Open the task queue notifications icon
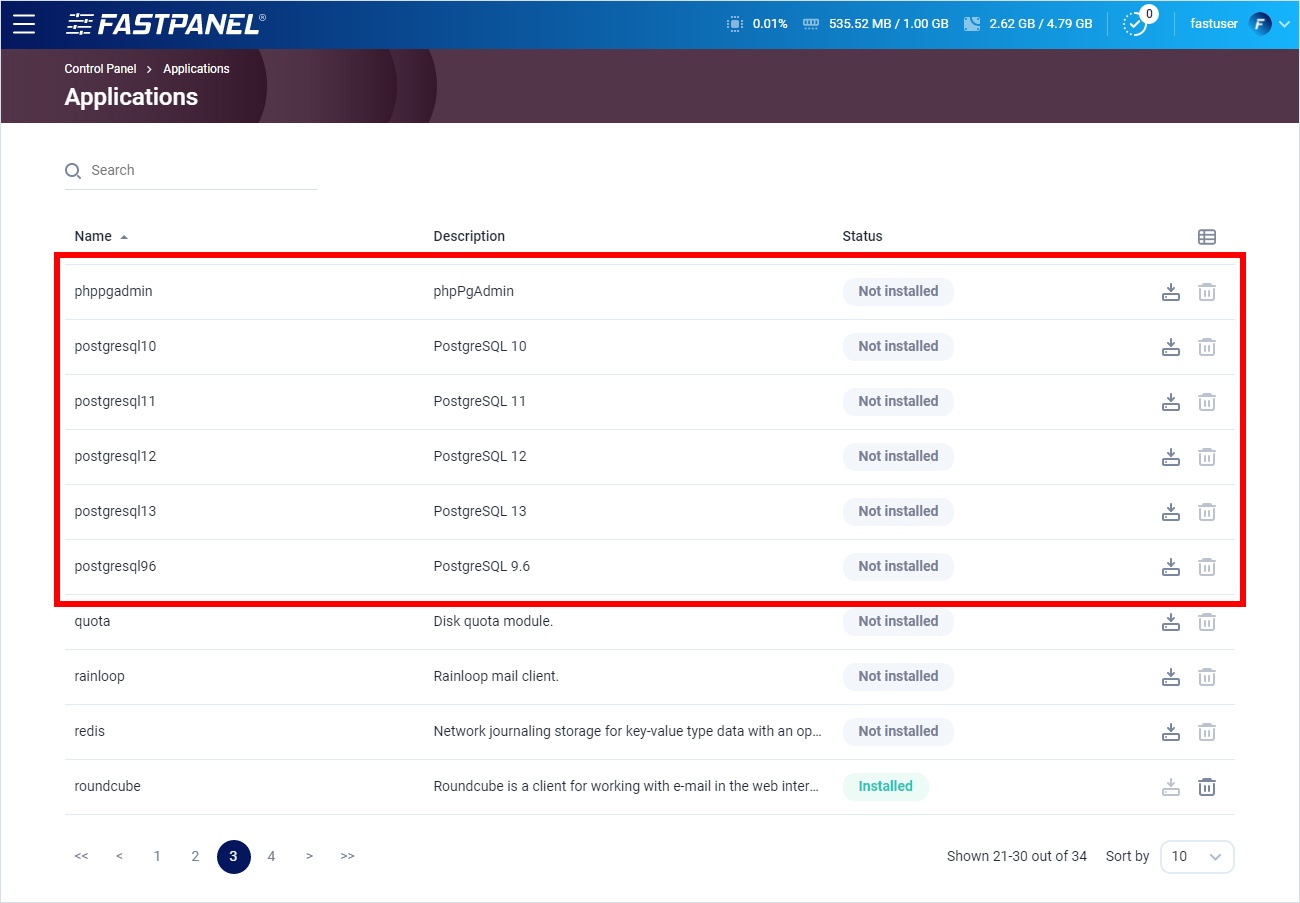The width and height of the screenshot is (1300, 903). [1136, 24]
